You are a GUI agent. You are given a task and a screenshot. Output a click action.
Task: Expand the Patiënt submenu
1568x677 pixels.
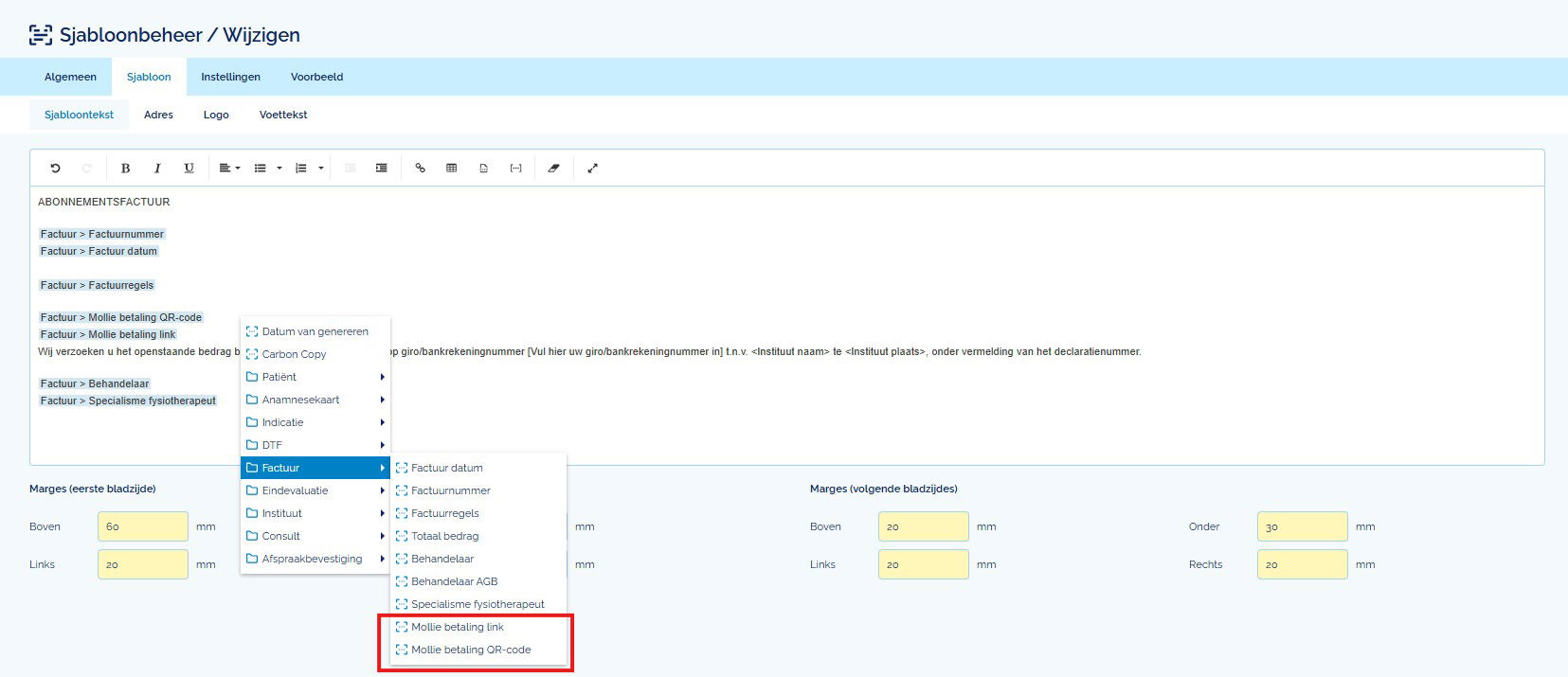(315, 377)
